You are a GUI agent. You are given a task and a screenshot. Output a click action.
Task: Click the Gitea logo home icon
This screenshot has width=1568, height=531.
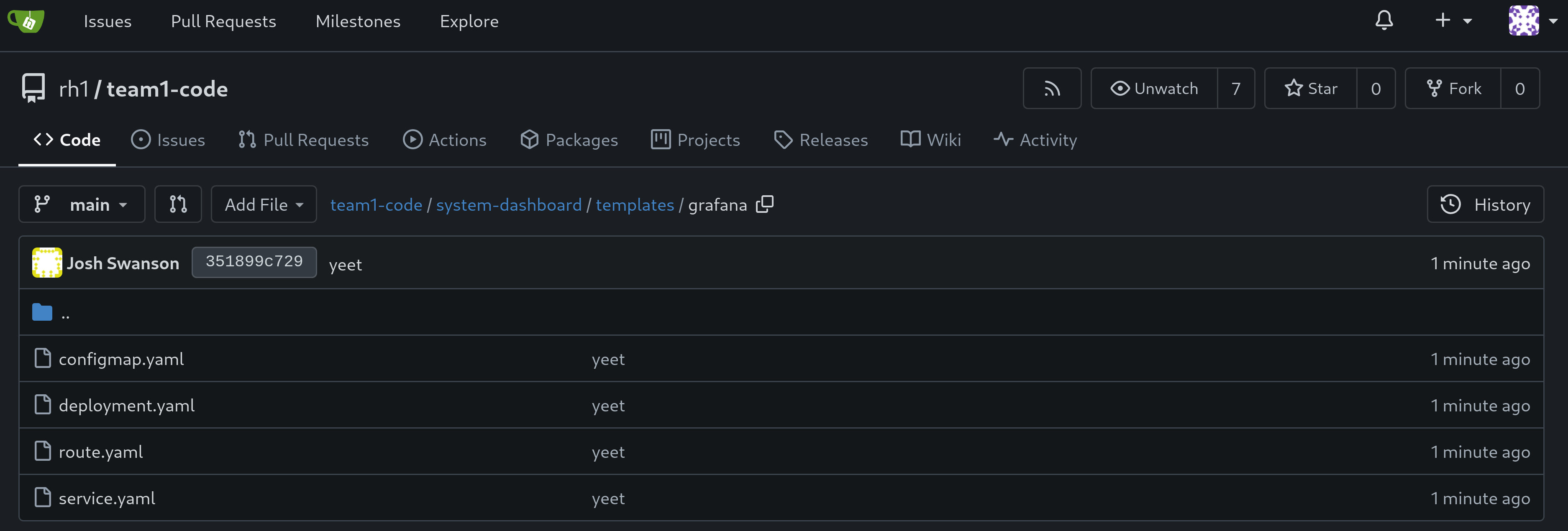(x=26, y=20)
